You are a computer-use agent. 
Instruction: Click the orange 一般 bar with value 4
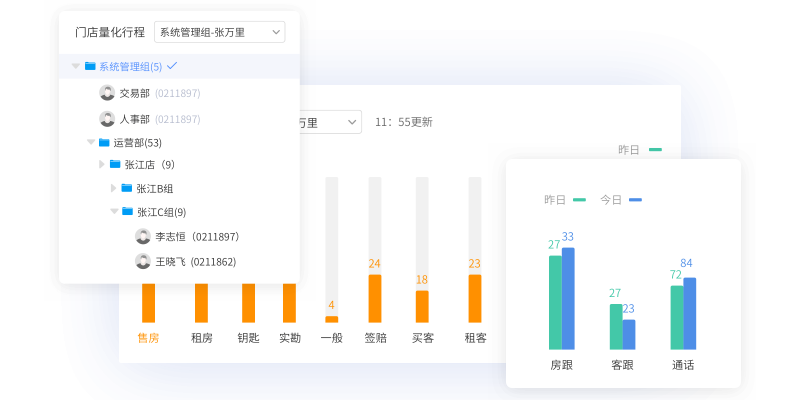tap(332, 319)
